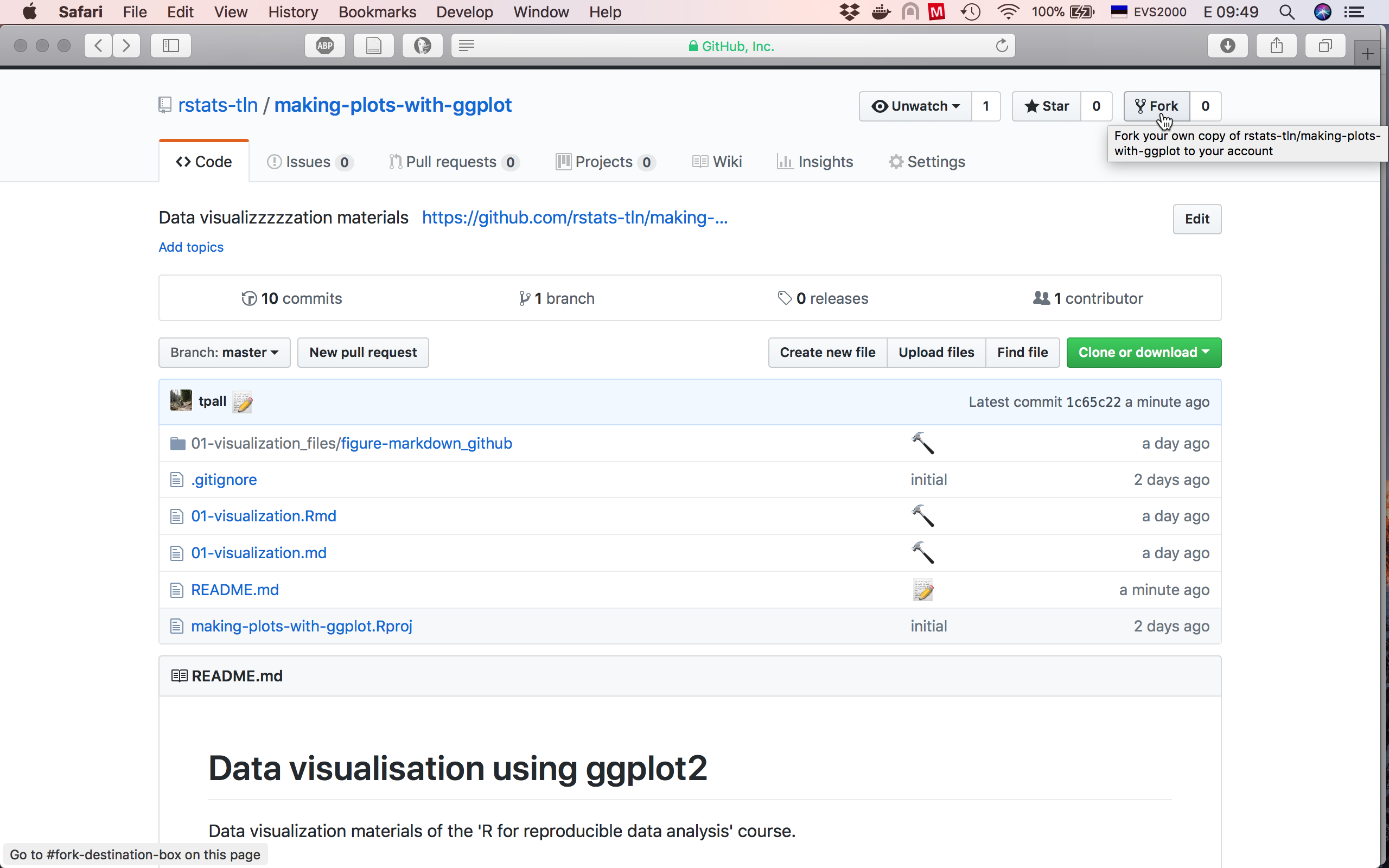Screen dimensions: 1389x868
Task: Click the page reload icon
Action: click(1002, 46)
